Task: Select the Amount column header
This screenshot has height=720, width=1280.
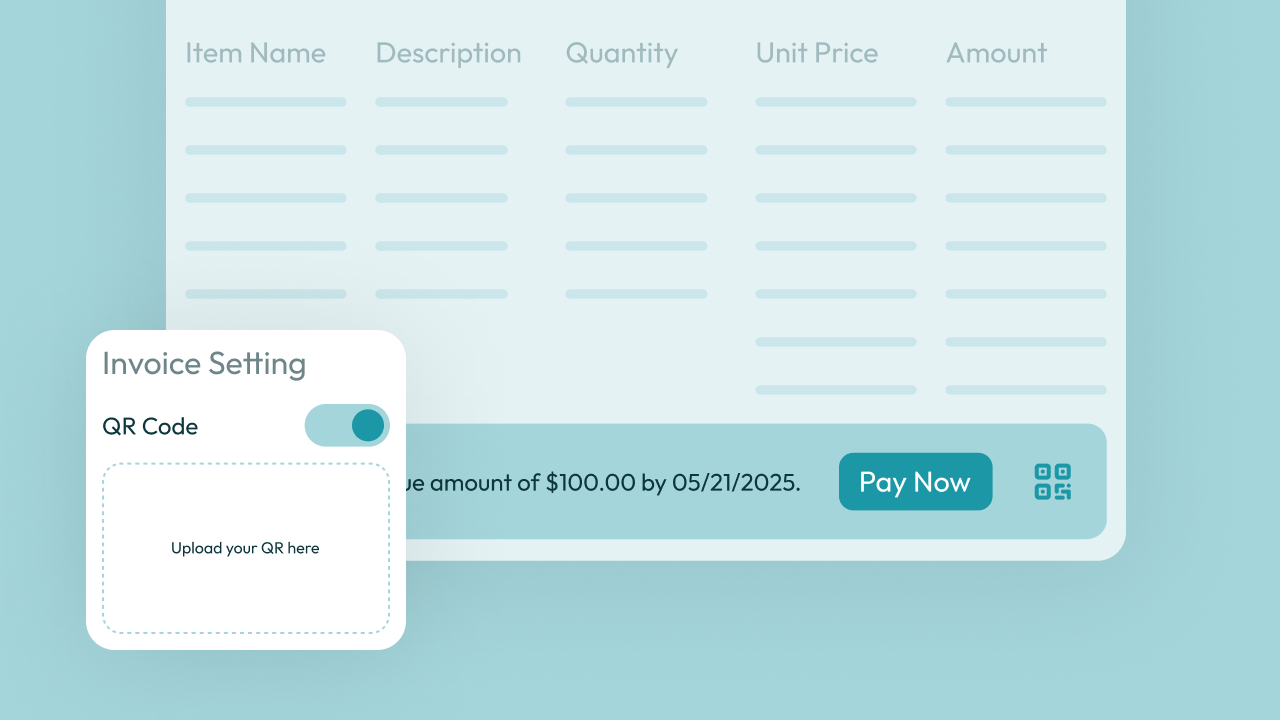Action: point(996,53)
